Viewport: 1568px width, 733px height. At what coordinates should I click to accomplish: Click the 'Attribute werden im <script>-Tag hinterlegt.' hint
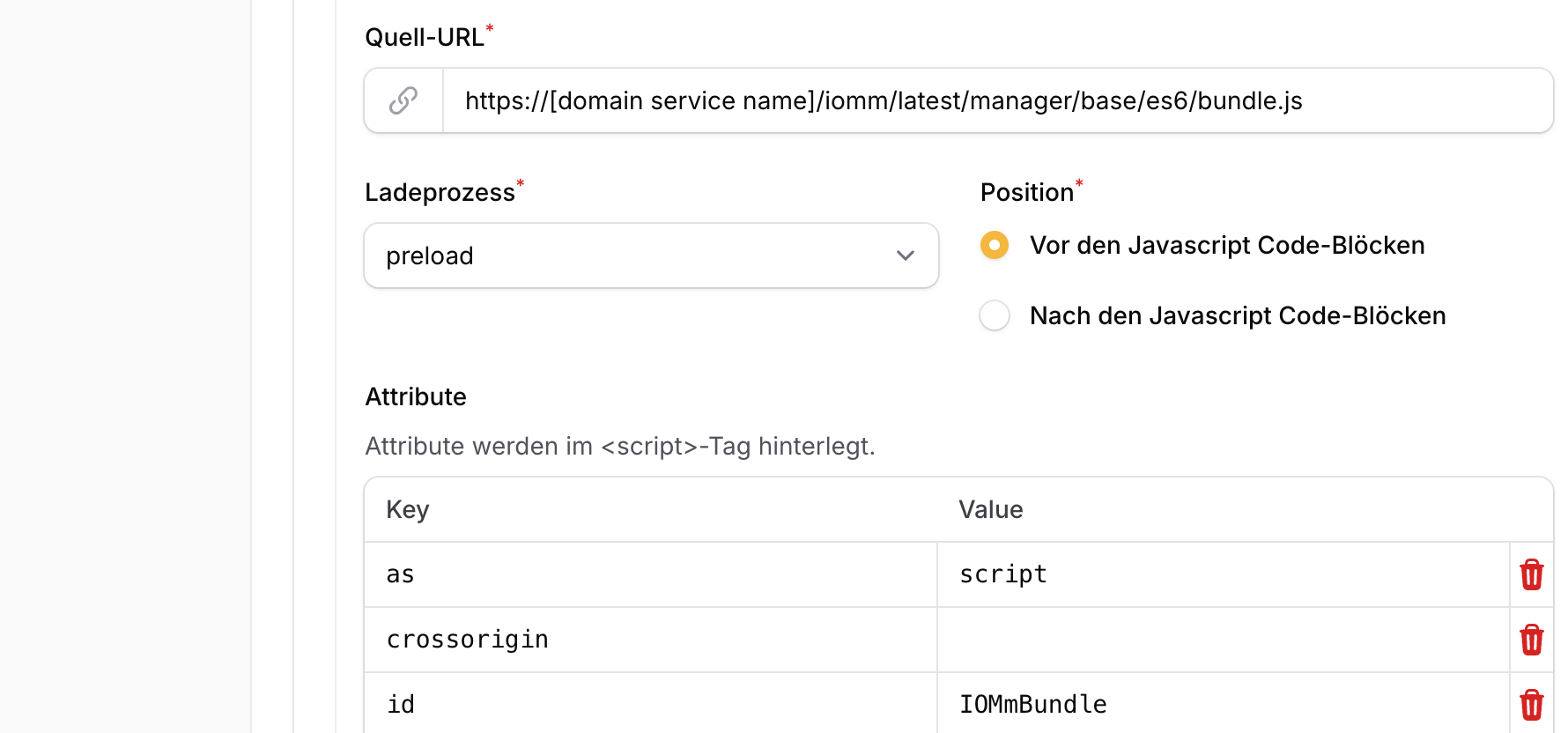tap(620, 446)
